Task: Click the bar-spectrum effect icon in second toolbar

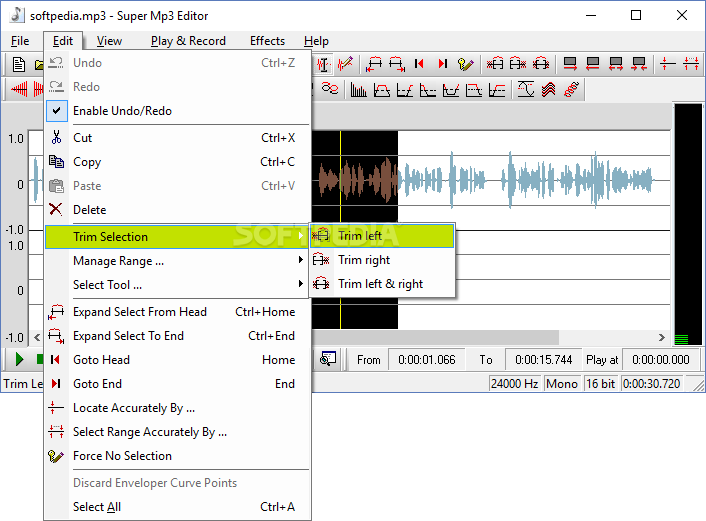Action: (358, 90)
